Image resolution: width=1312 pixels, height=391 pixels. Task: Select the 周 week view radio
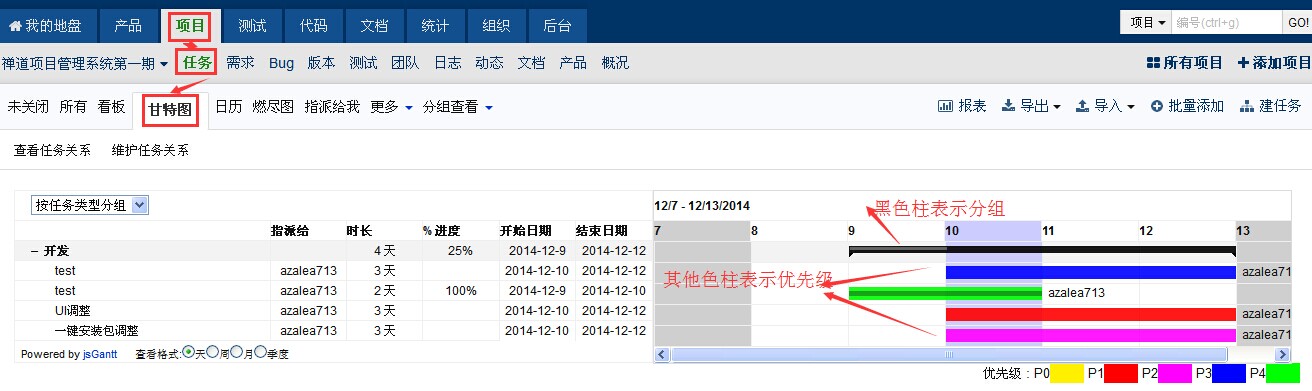[211, 352]
